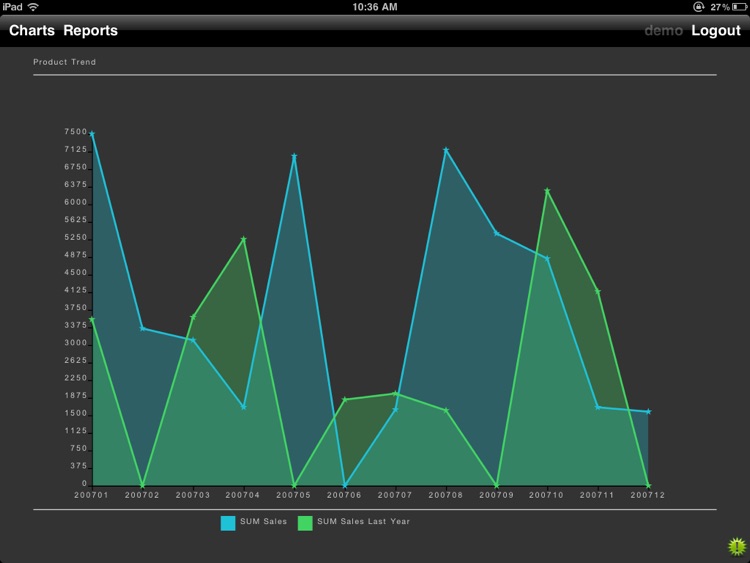750x563 pixels.
Task: Tap the 200706 x-axis label
Action: [x=344, y=495]
